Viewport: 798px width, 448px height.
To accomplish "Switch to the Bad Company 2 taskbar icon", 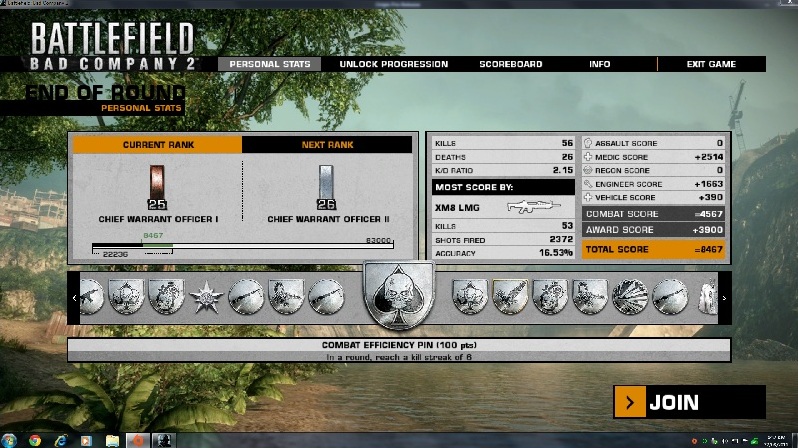I will pyautogui.click(x=164, y=440).
